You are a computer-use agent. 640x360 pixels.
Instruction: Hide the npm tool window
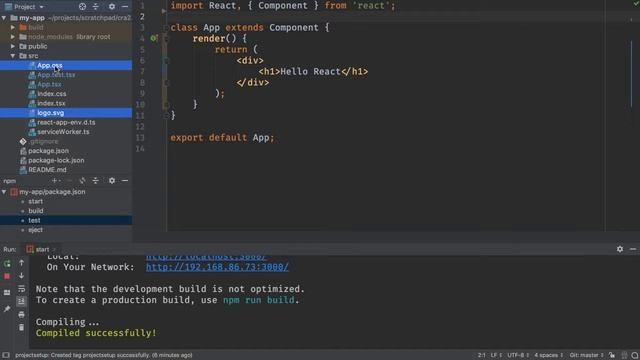point(125,180)
